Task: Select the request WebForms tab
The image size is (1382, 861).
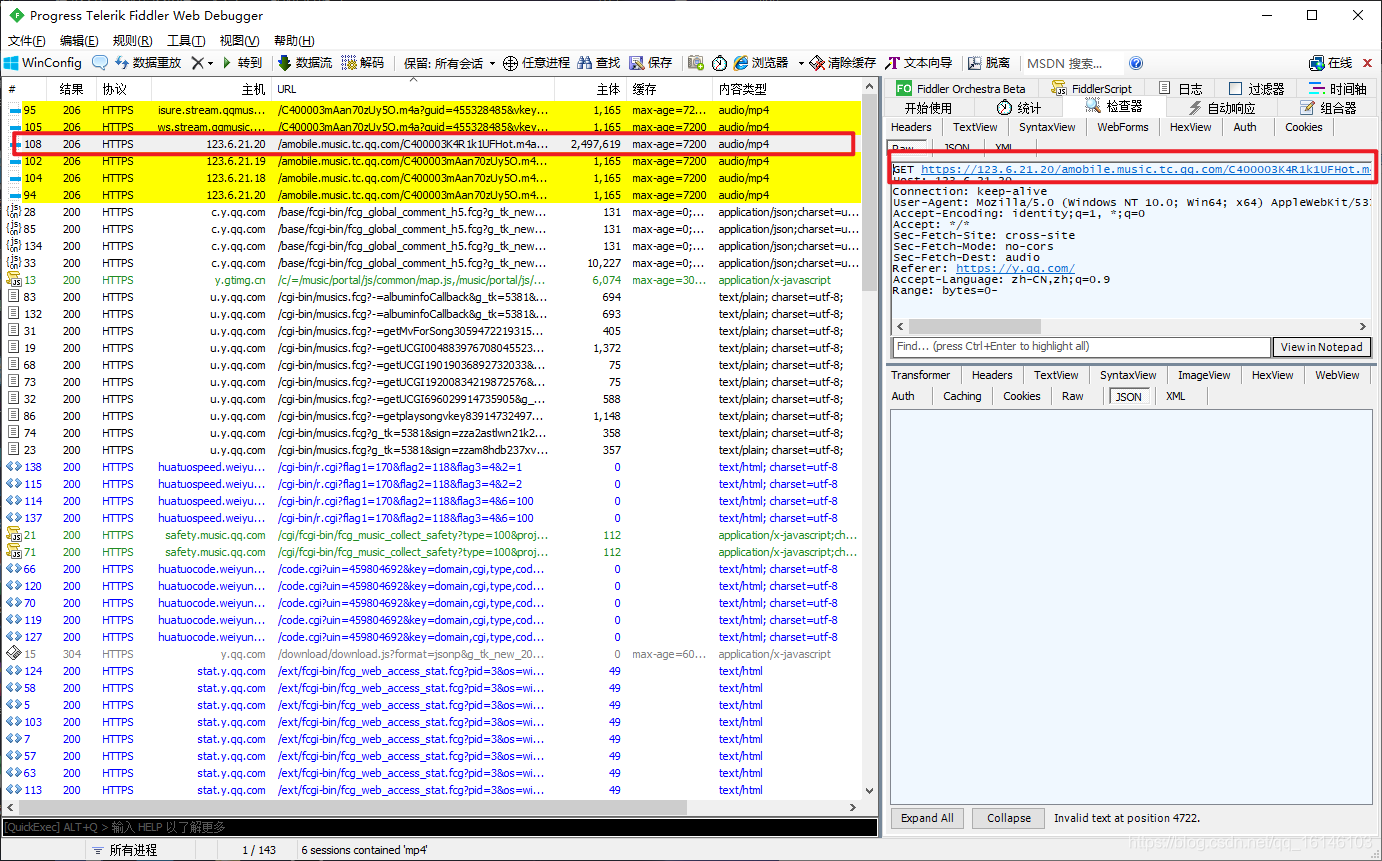Action: tap(1122, 127)
